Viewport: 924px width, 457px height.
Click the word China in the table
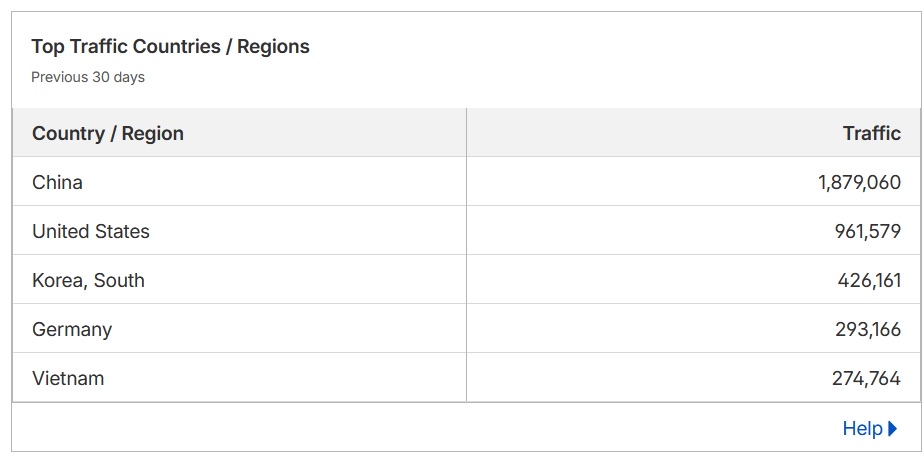pos(57,182)
